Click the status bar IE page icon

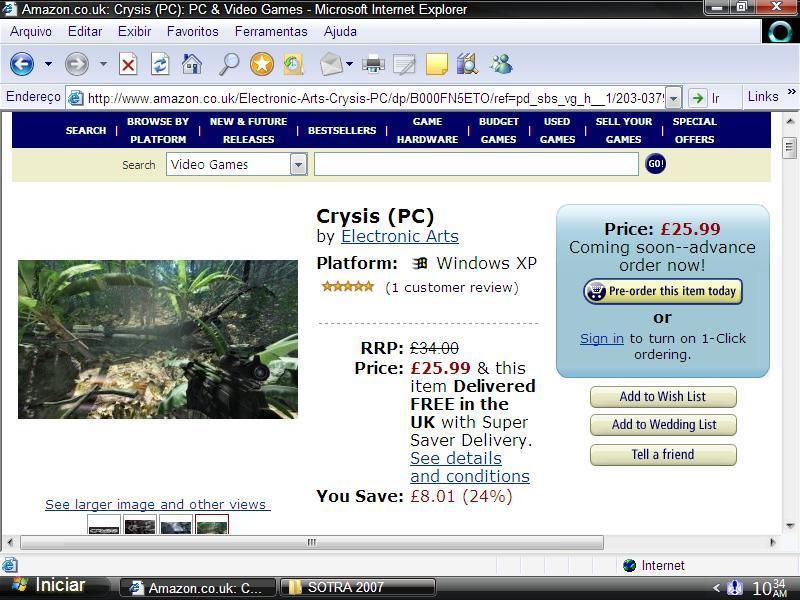10,565
